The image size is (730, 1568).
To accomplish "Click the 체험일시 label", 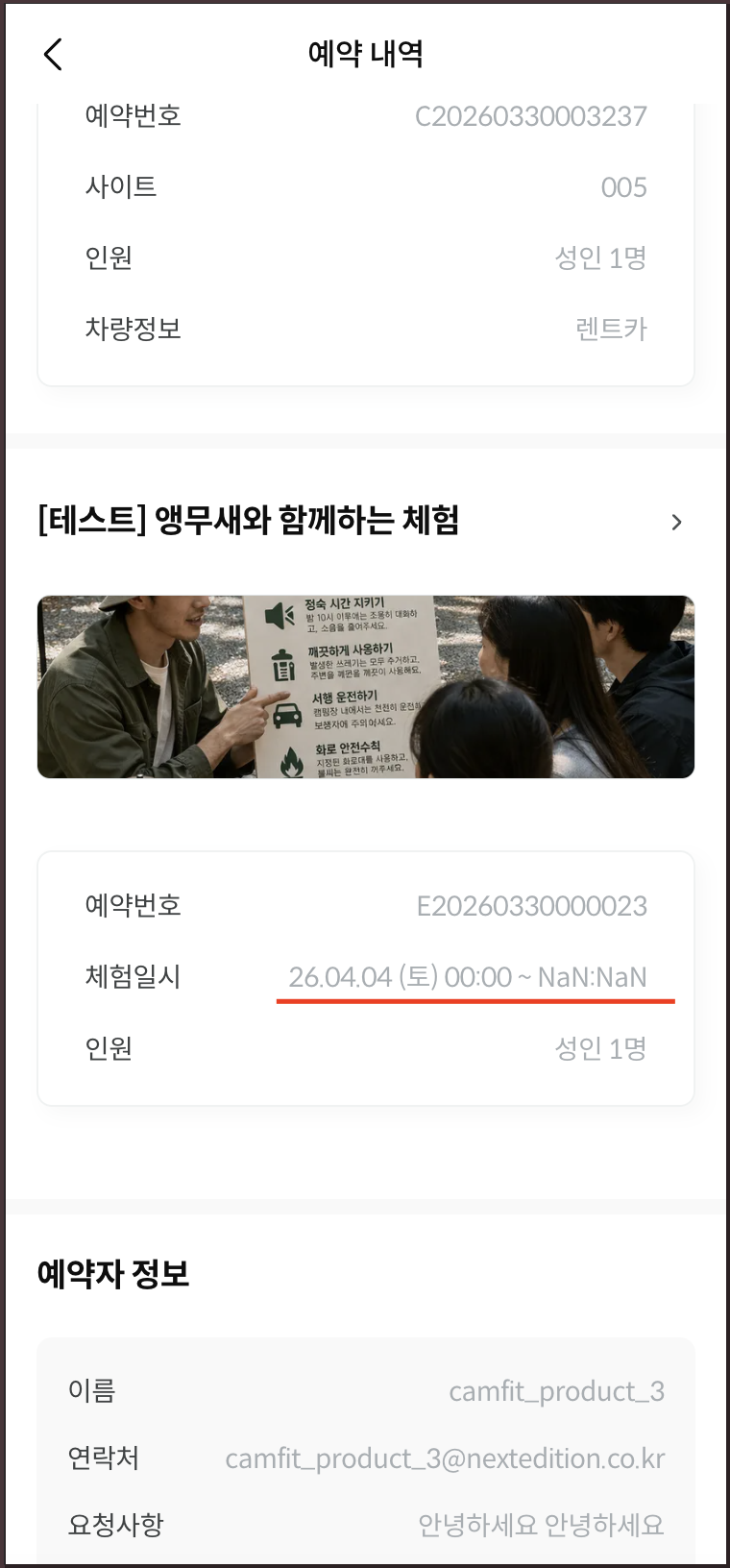I will click(133, 977).
